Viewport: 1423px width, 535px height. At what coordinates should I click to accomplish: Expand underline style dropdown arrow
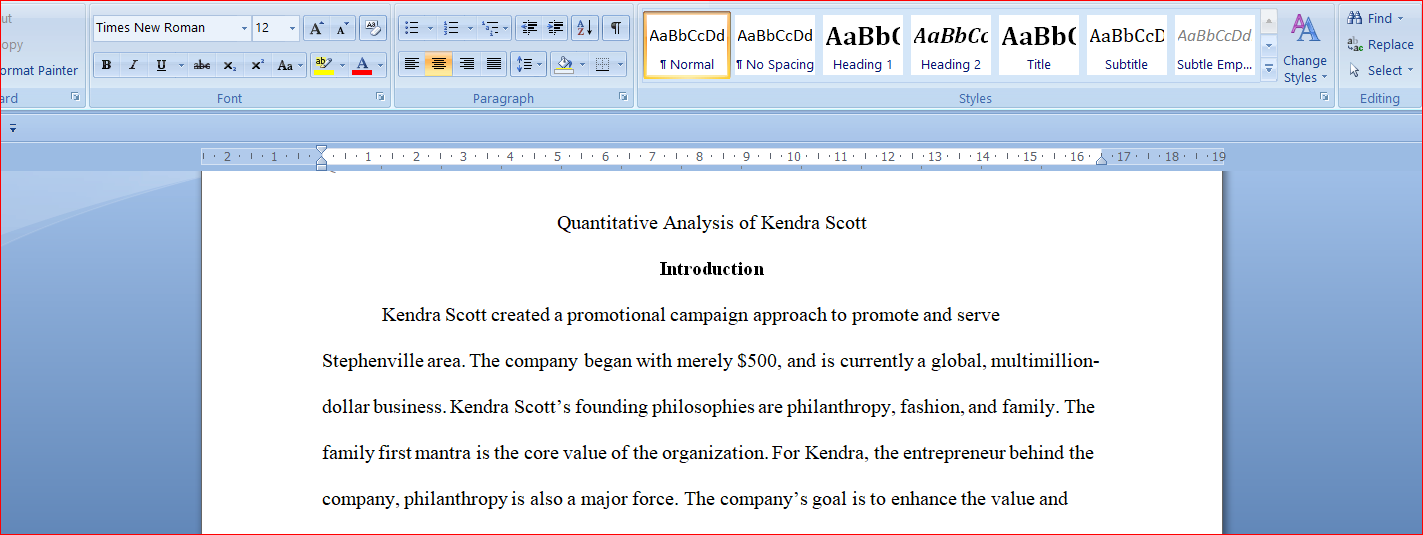(x=181, y=65)
